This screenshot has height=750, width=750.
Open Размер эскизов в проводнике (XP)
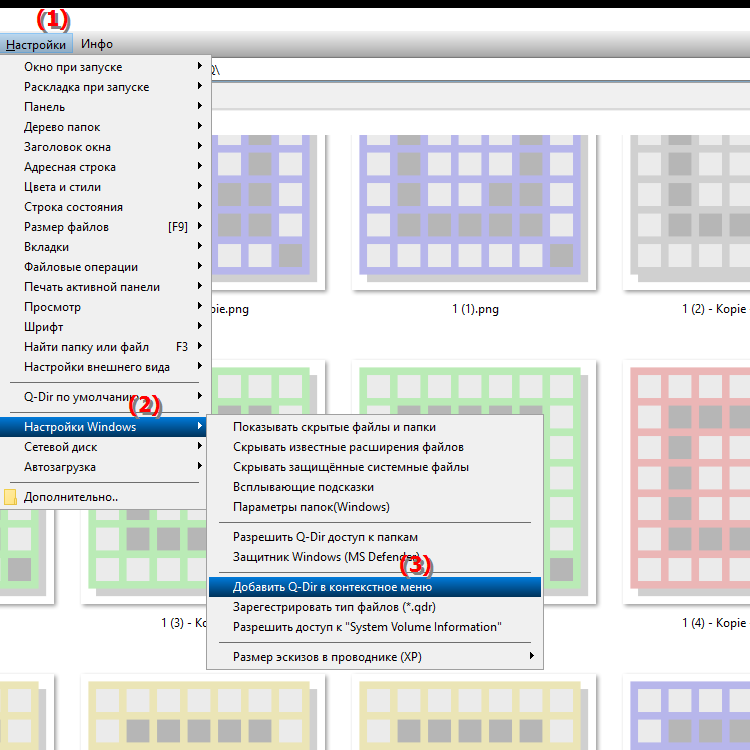click(x=375, y=657)
